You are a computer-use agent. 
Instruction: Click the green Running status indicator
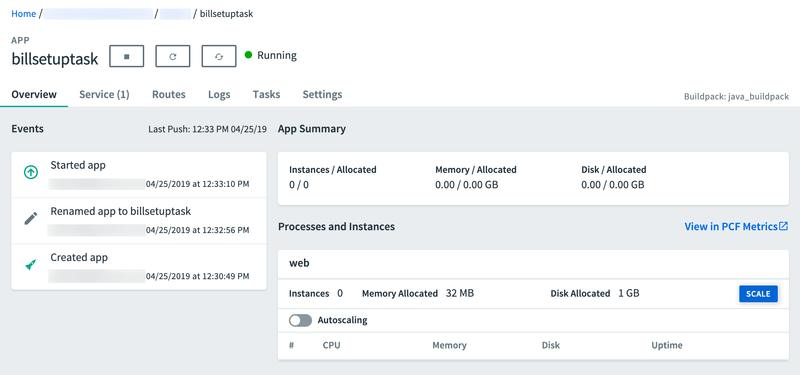click(x=248, y=55)
